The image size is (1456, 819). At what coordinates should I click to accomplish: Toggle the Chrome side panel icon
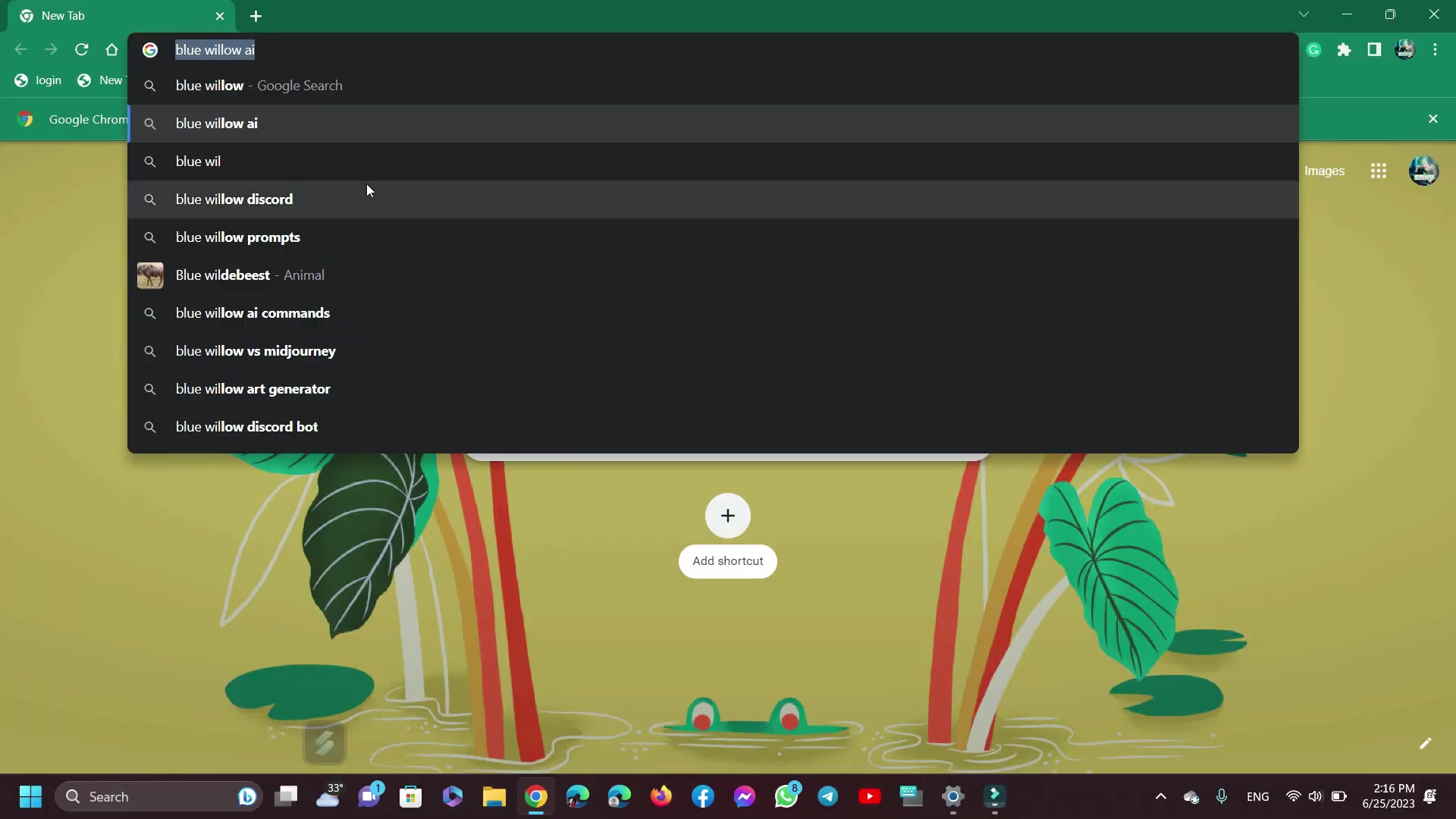(1374, 50)
